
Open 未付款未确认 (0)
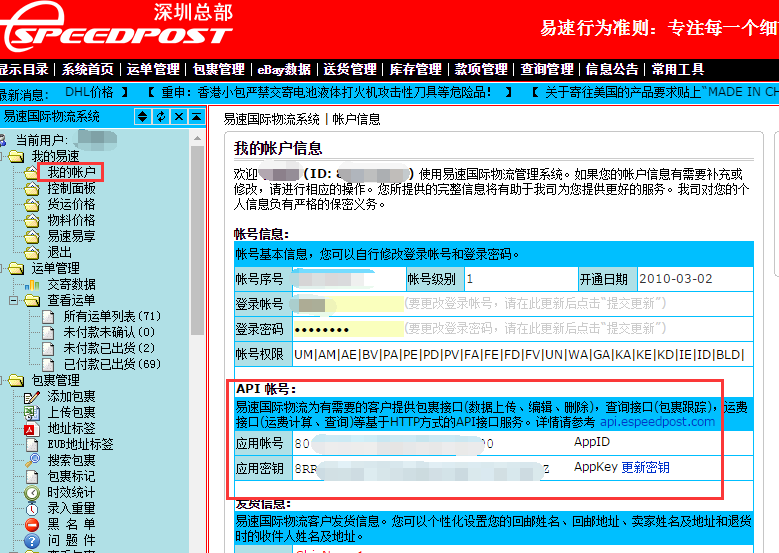pos(109,332)
